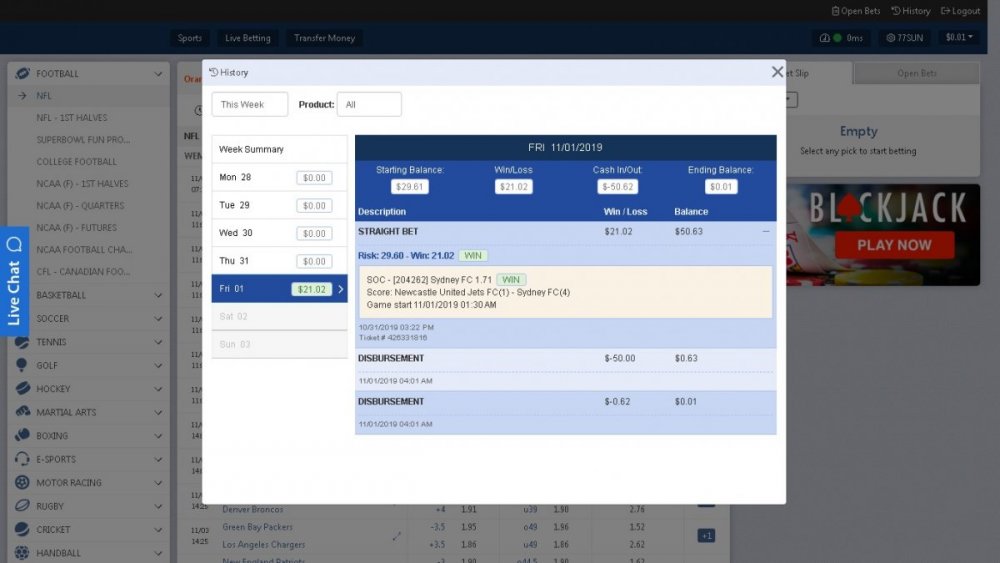The width and height of the screenshot is (1000, 563).
Task: Click the Basketball icon in sidebar
Action: click(22, 295)
